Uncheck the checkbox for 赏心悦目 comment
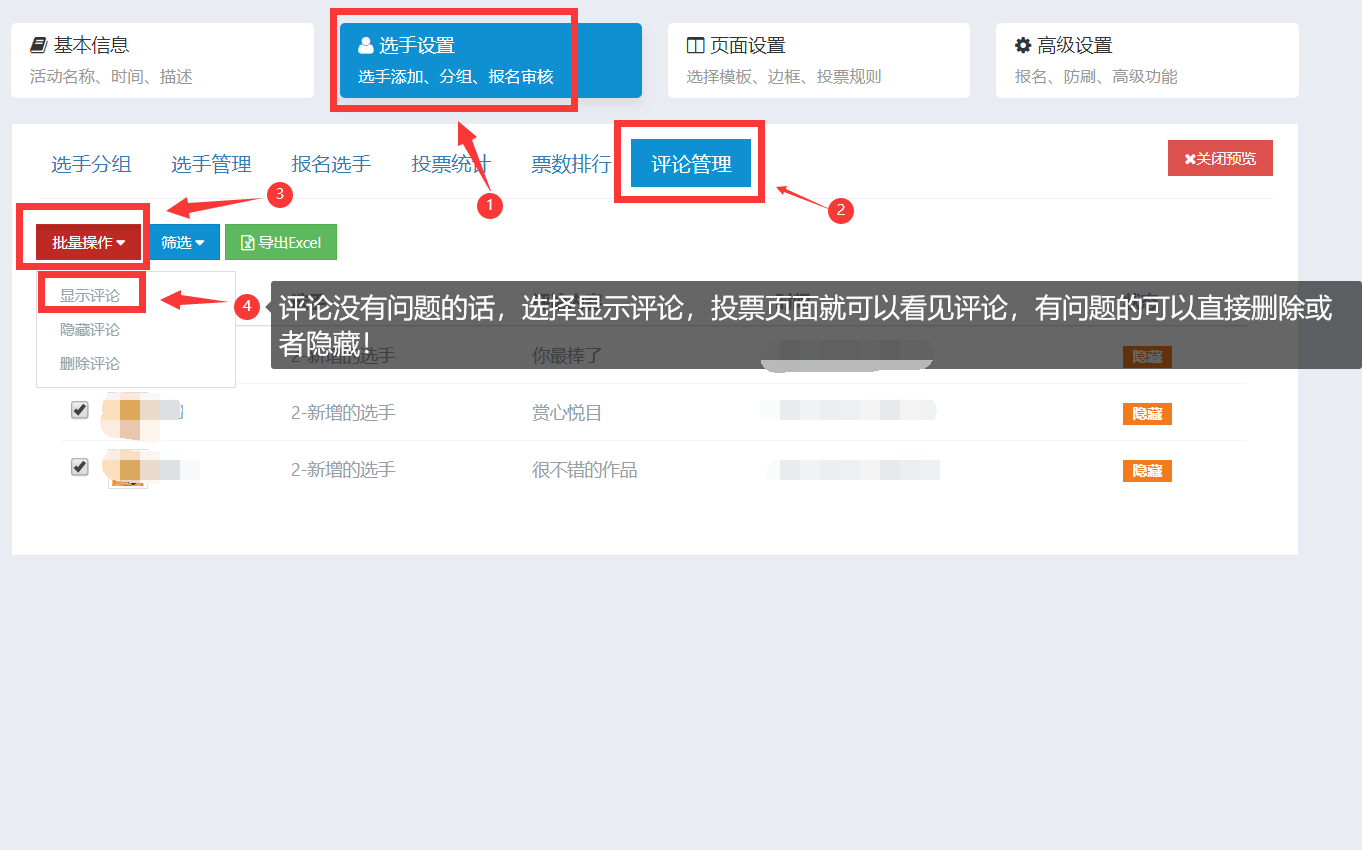Viewport: 1362px width, 850px height. coord(80,410)
